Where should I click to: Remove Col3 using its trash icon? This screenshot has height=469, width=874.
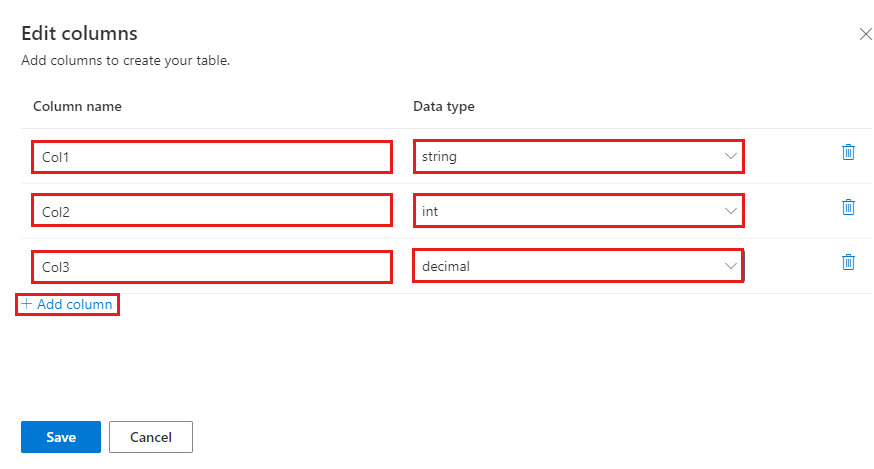(848, 262)
